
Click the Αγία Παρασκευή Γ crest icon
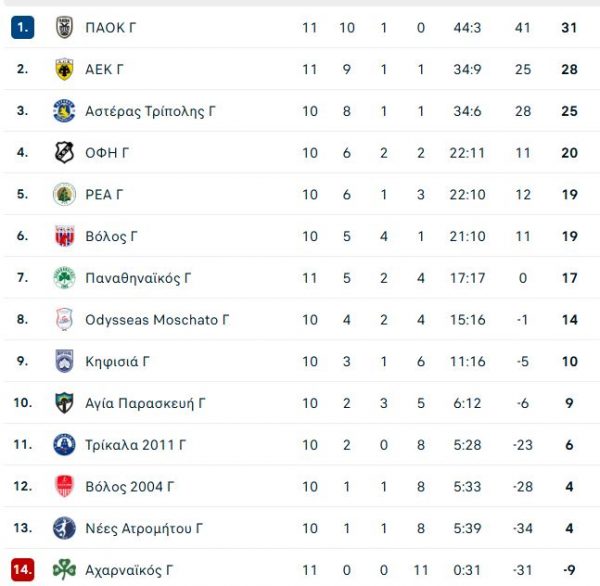tap(64, 403)
